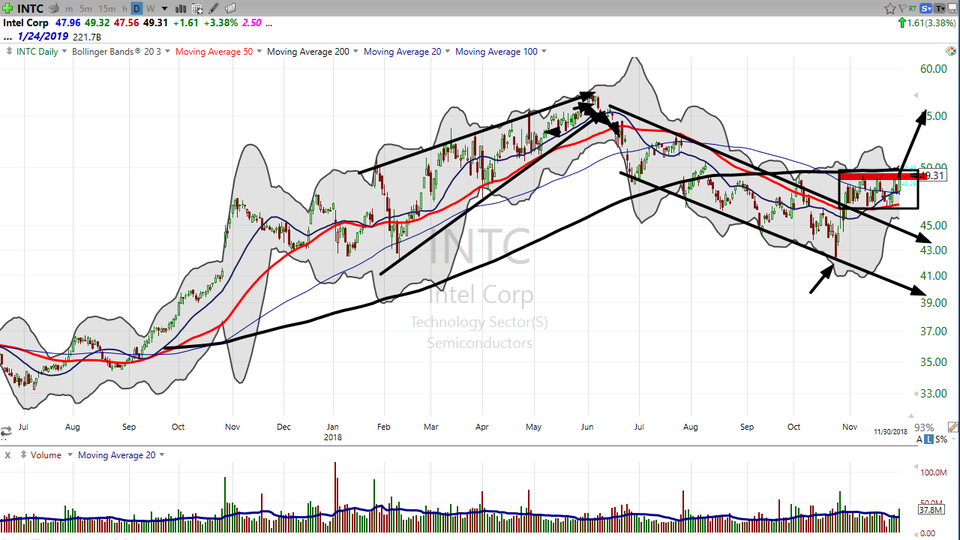
Task: Select the Daily (D) timeframe button
Action: click(x=137, y=9)
